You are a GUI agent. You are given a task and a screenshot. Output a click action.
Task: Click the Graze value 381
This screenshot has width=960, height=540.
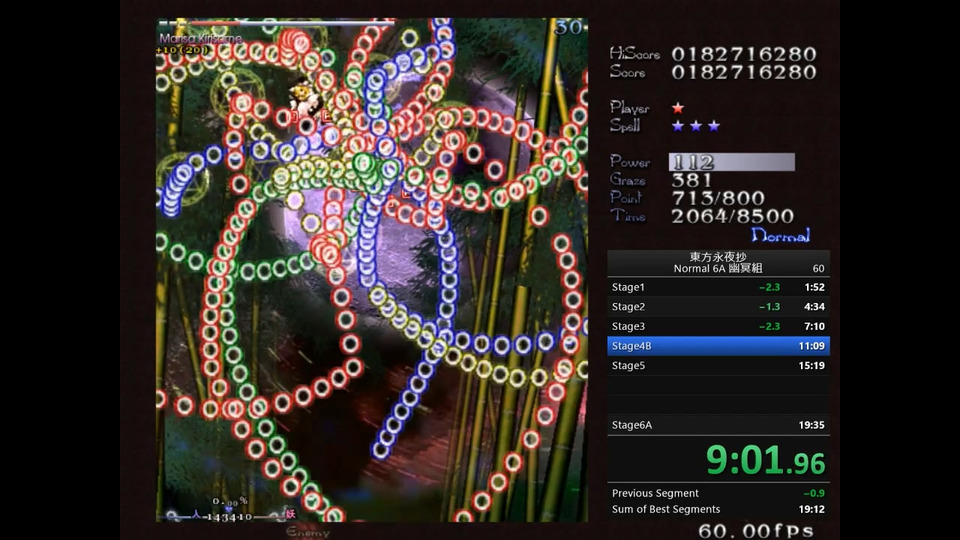click(692, 180)
